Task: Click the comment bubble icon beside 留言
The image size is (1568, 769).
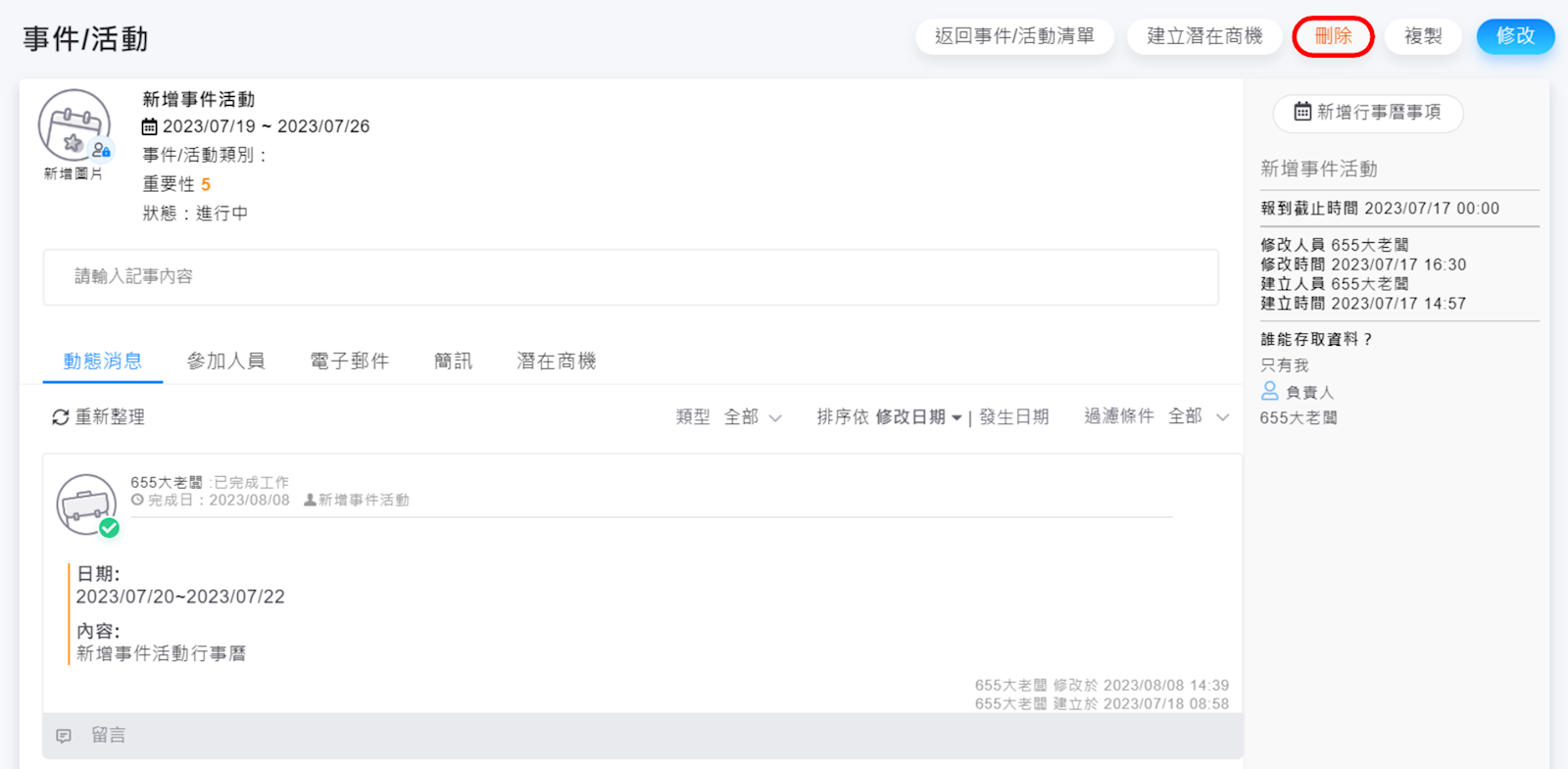Action: 64,736
